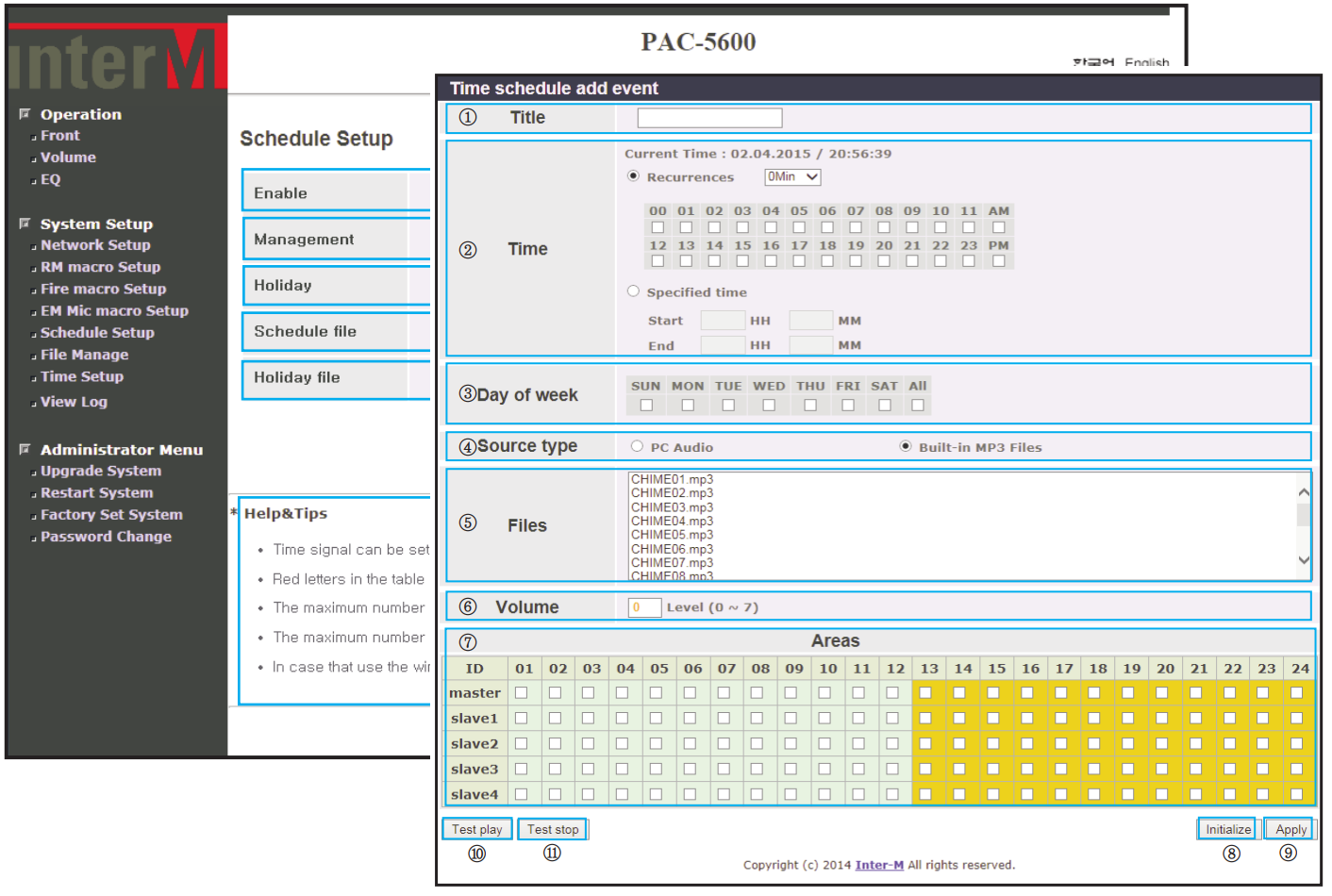Open the Front page under Operation
Viewport: 1332px width, 896px height.
(59, 136)
